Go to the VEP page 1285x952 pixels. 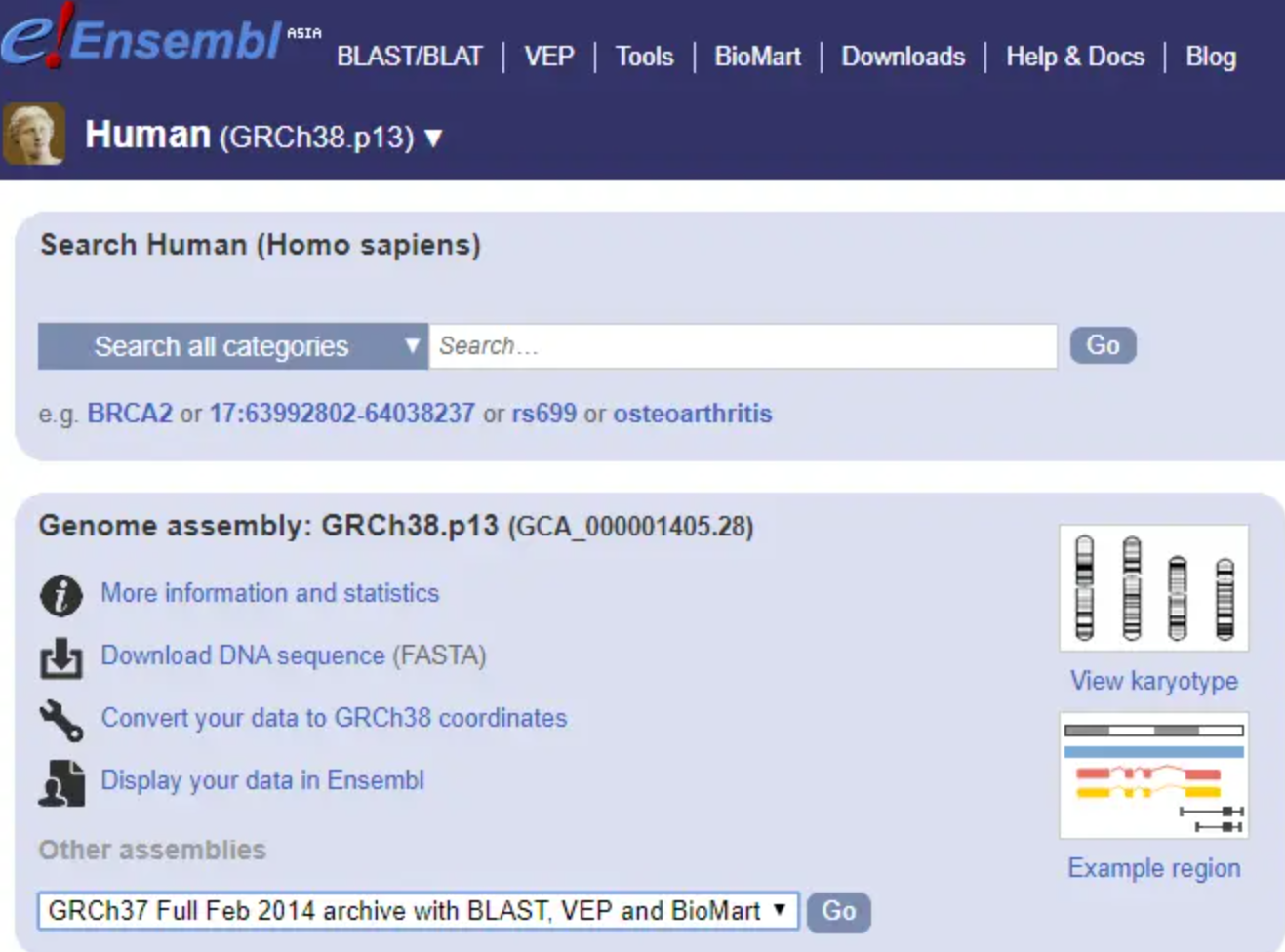[x=548, y=57]
